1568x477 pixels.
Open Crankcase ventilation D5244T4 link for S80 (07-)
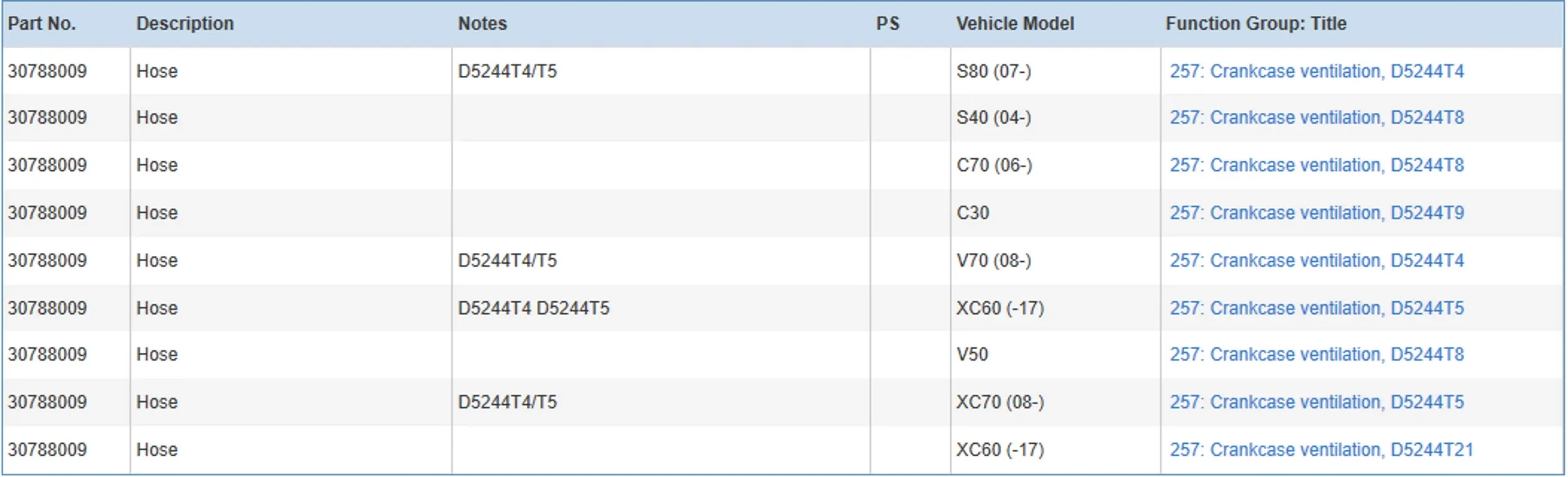click(x=1316, y=72)
